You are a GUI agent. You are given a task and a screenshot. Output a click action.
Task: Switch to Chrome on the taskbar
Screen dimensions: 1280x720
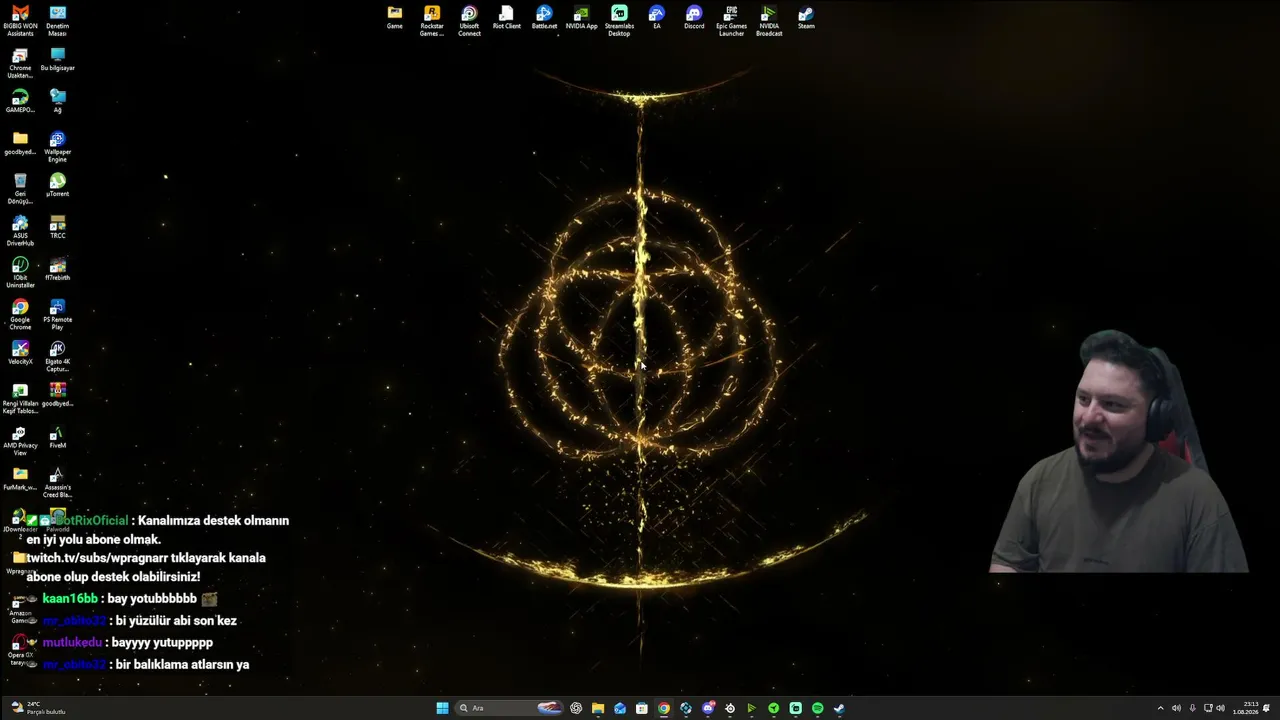click(664, 708)
